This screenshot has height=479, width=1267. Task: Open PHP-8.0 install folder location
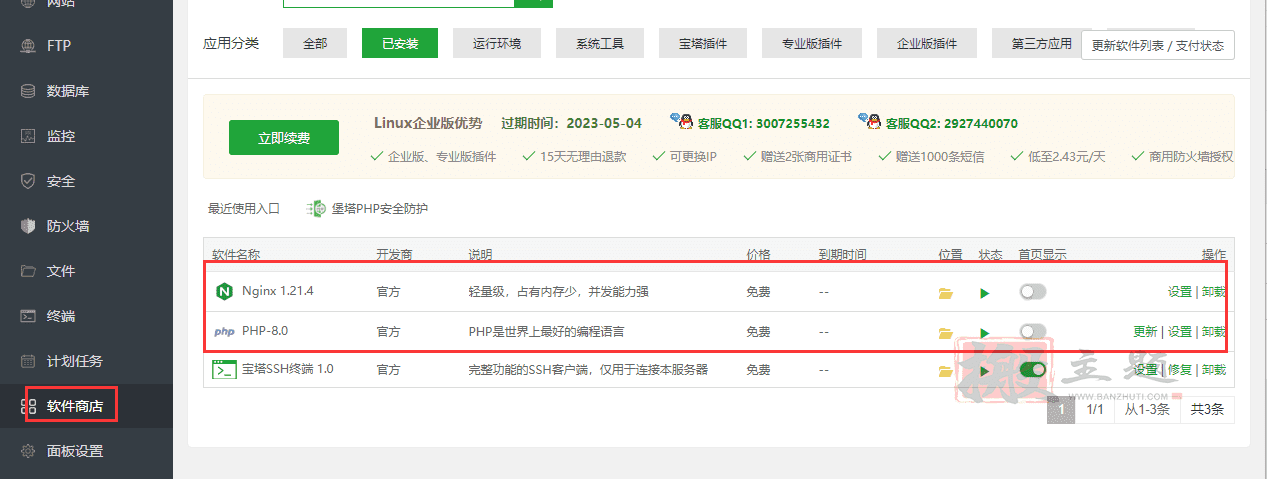[x=945, y=333]
